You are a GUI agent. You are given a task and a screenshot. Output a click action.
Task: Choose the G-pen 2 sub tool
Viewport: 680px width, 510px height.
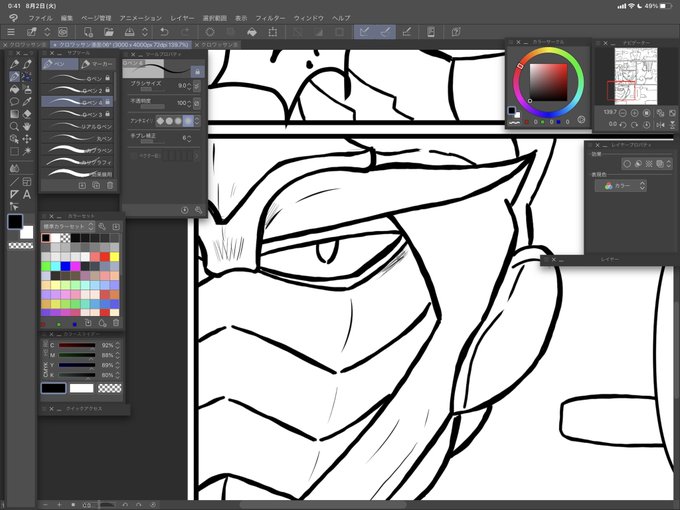click(x=77, y=90)
